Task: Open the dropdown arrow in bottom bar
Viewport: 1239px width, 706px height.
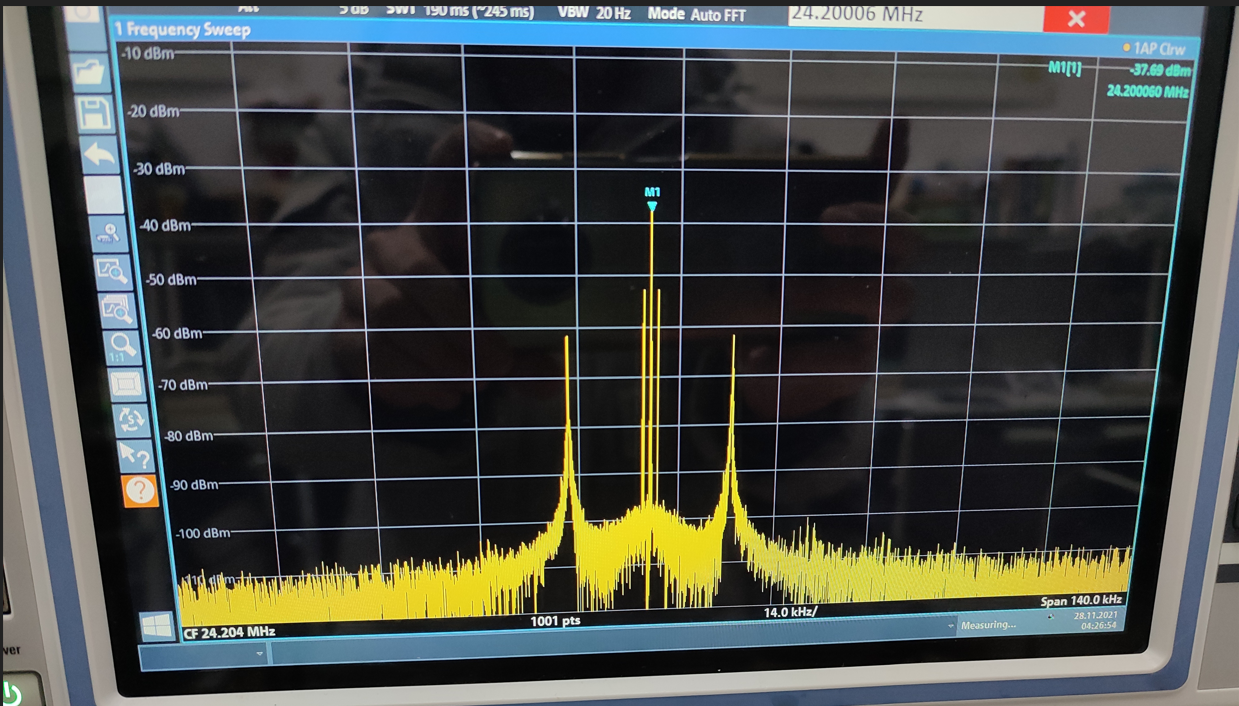Action: click(260, 654)
